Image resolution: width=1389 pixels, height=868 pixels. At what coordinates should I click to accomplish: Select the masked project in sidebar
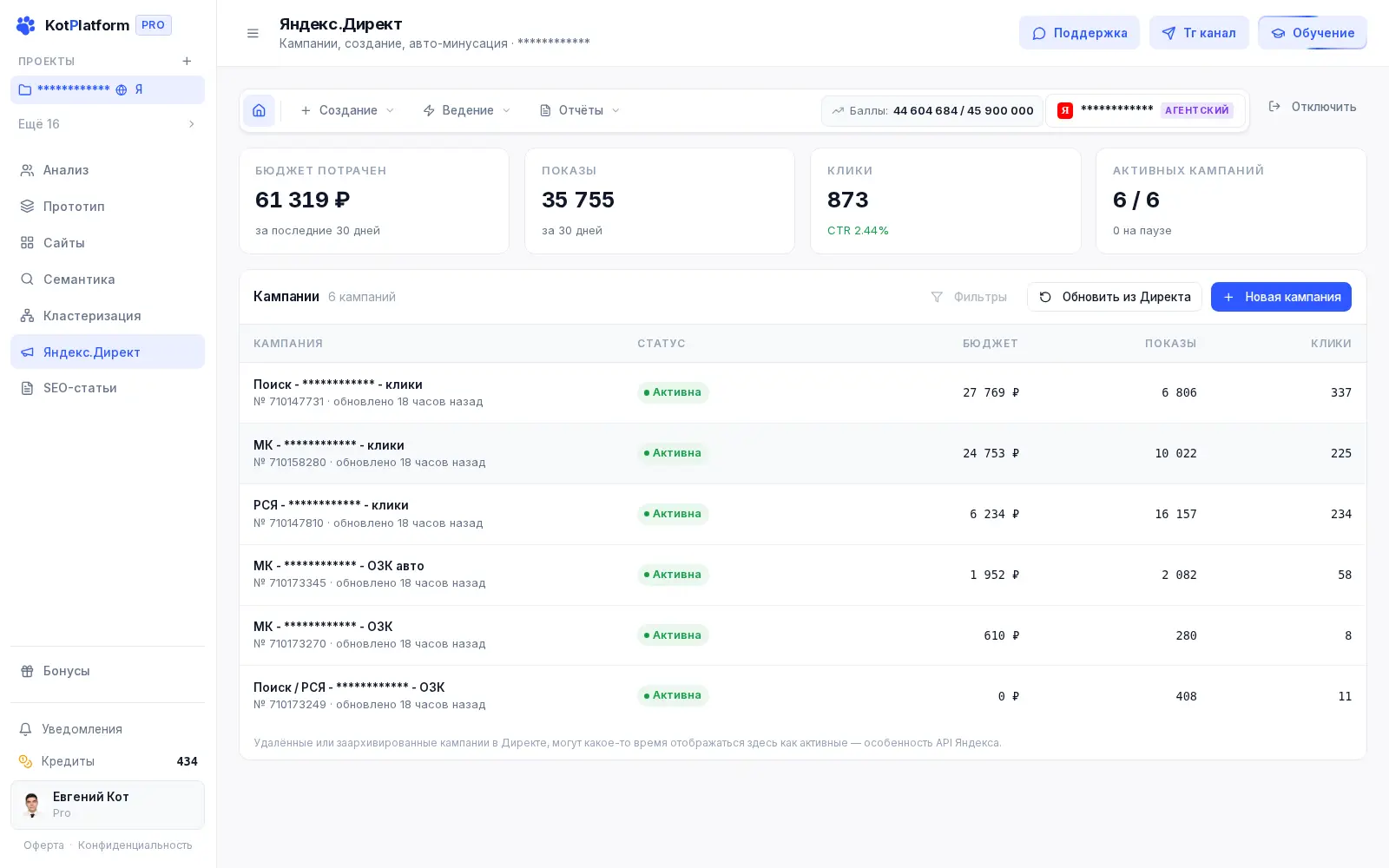108,89
